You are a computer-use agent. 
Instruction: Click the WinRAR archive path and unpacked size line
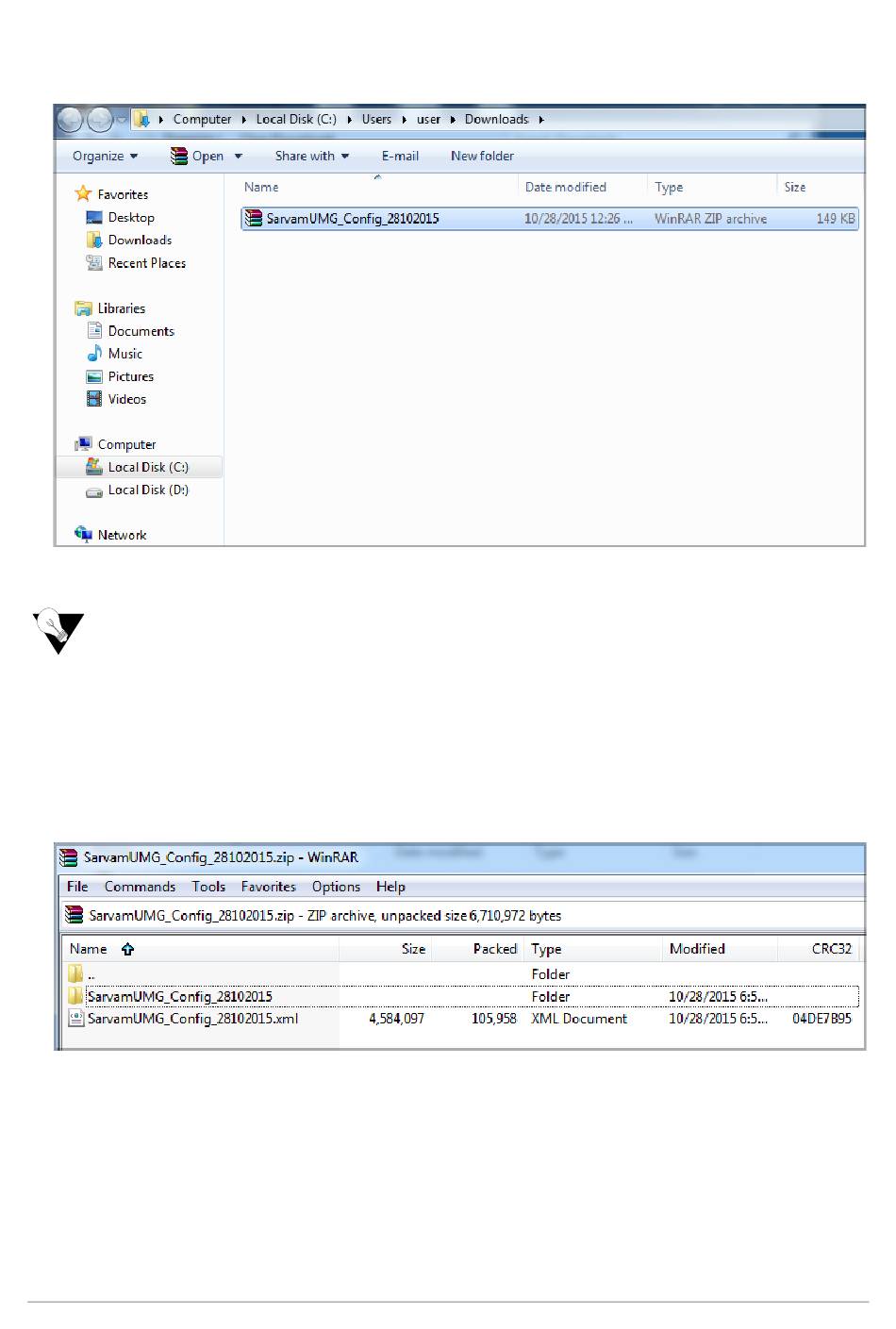pos(324,915)
